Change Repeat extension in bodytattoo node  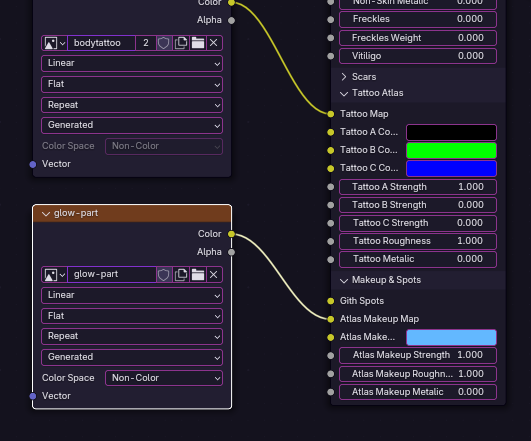[132, 105]
